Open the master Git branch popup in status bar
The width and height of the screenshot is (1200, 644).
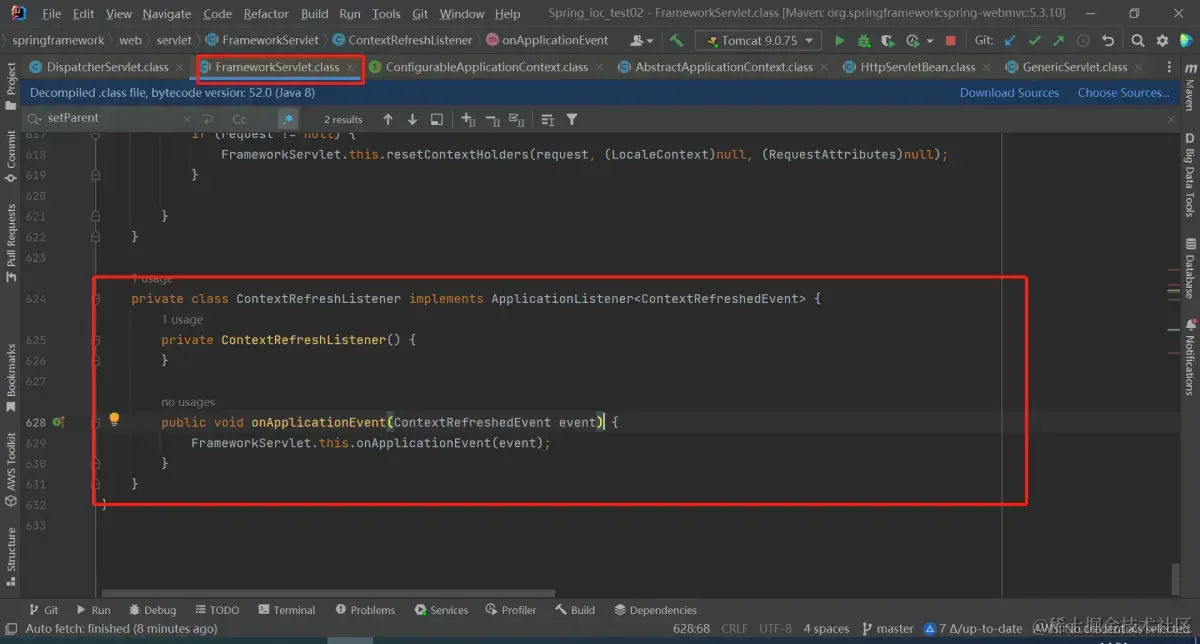886,629
